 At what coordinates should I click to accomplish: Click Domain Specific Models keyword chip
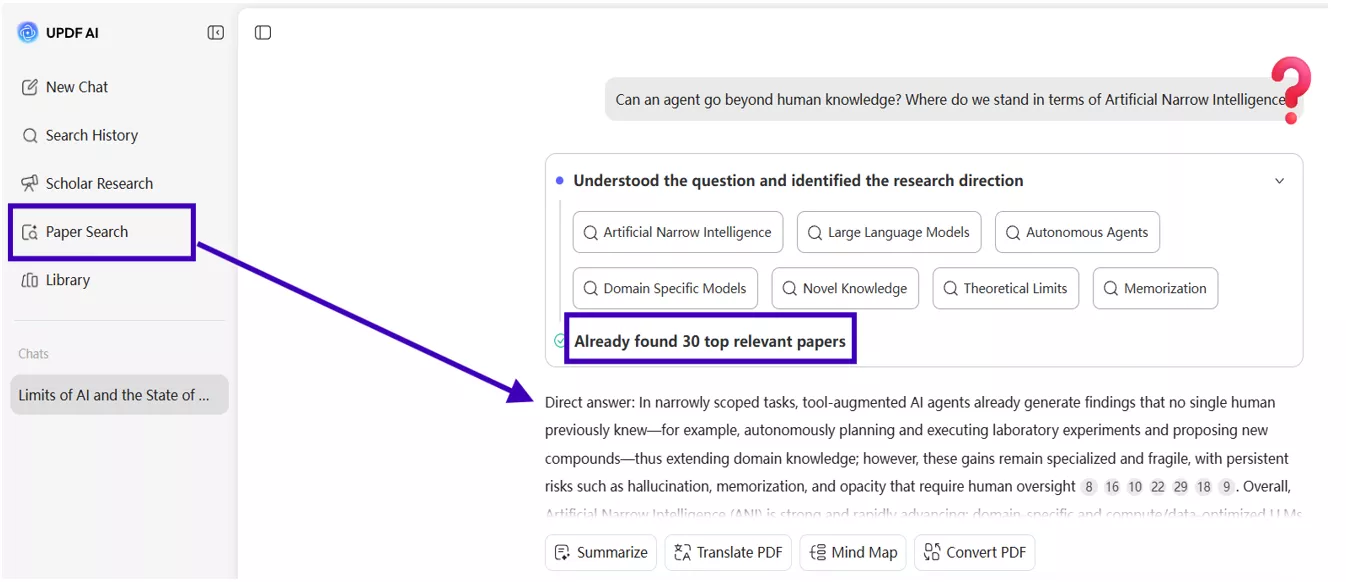665,288
